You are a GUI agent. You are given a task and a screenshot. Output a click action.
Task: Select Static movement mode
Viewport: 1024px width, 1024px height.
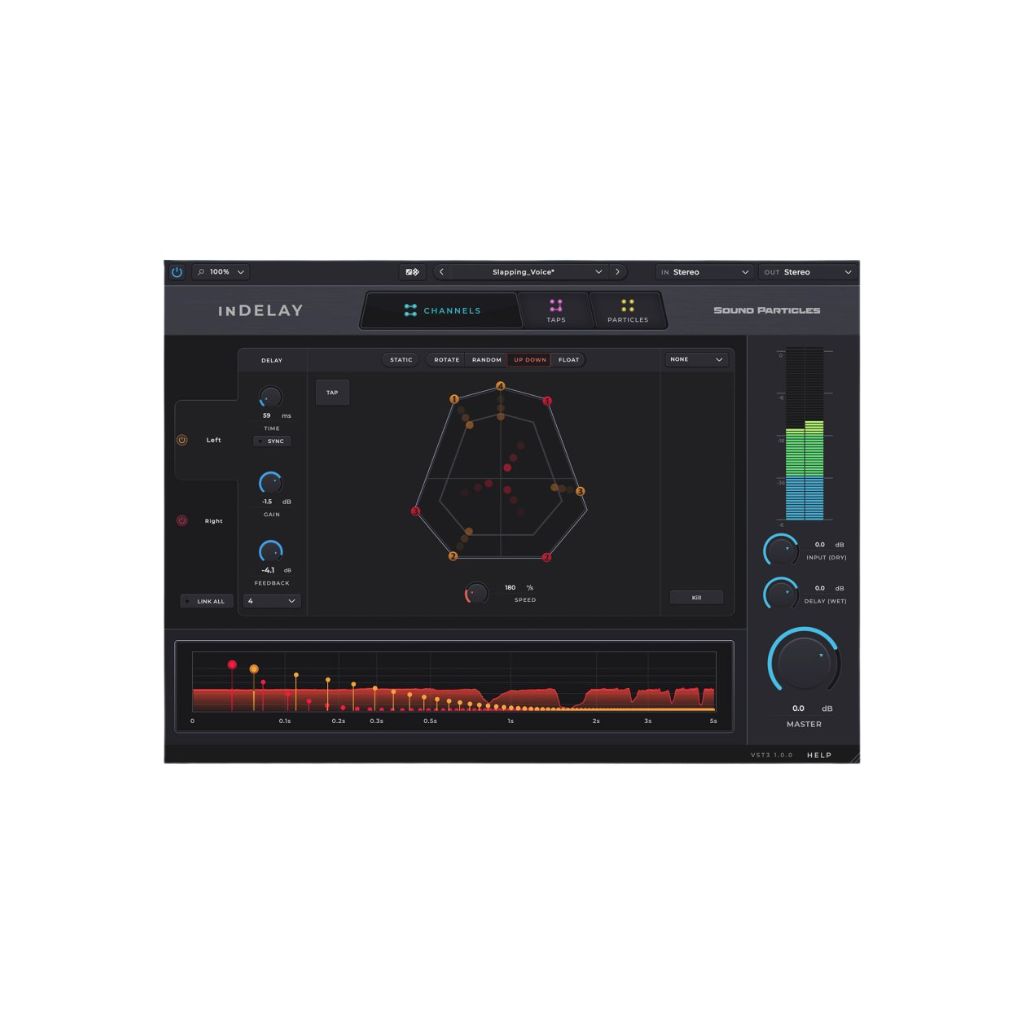coord(401,360)
